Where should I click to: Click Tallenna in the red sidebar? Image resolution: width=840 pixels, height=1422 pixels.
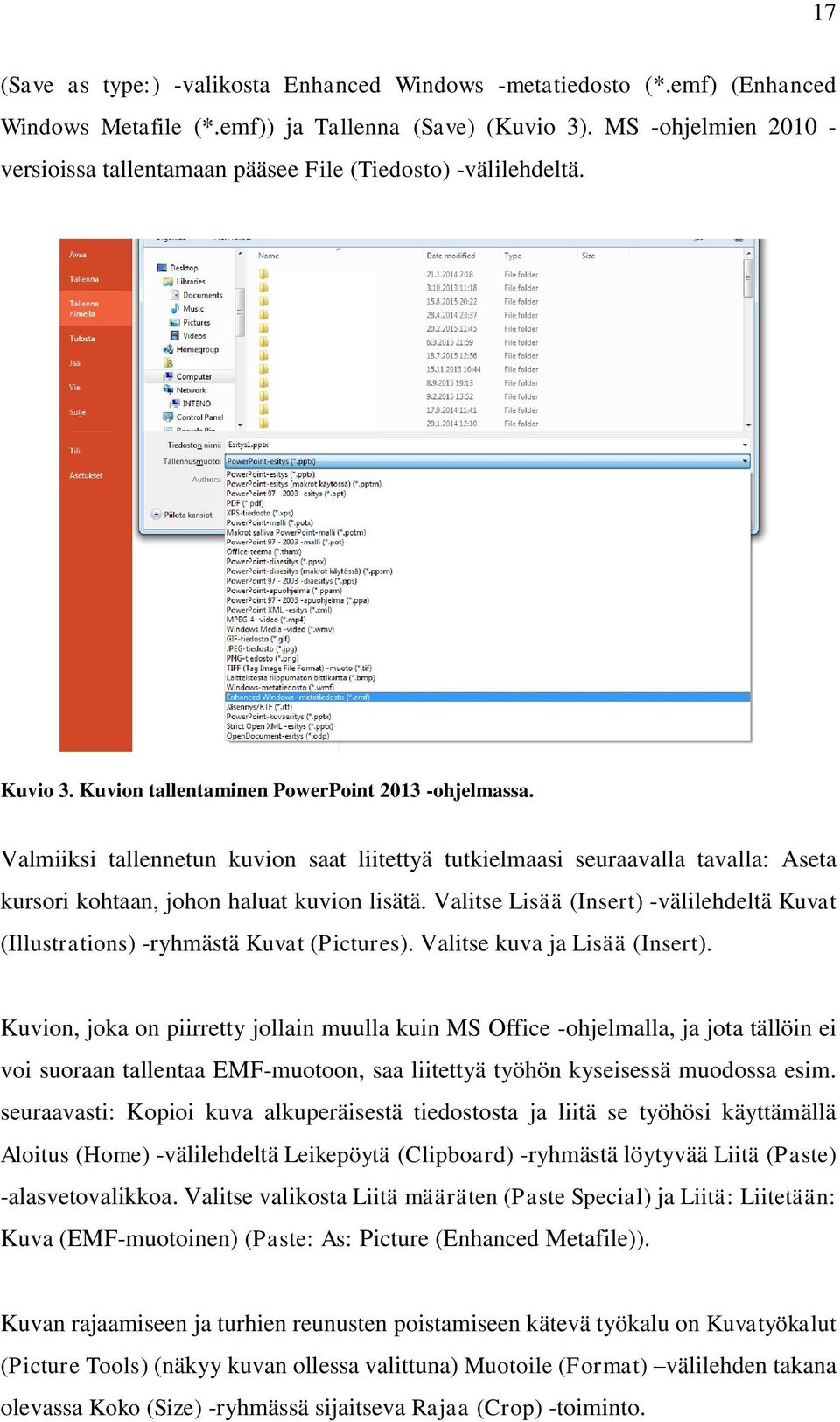tap(84, 279)
